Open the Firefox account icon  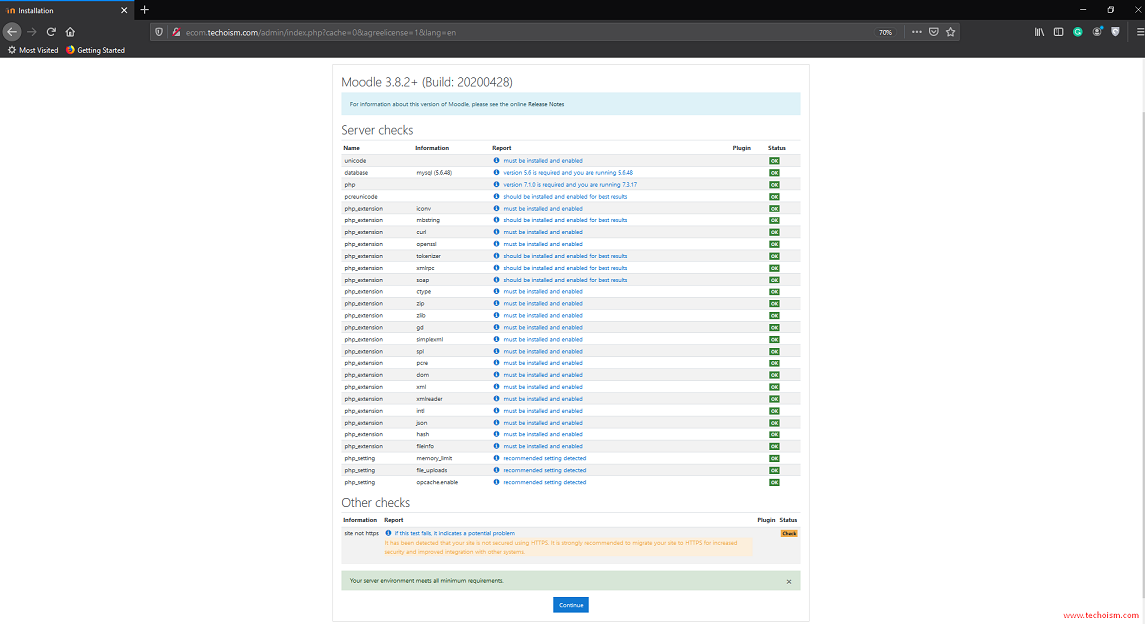(1097, 32)
